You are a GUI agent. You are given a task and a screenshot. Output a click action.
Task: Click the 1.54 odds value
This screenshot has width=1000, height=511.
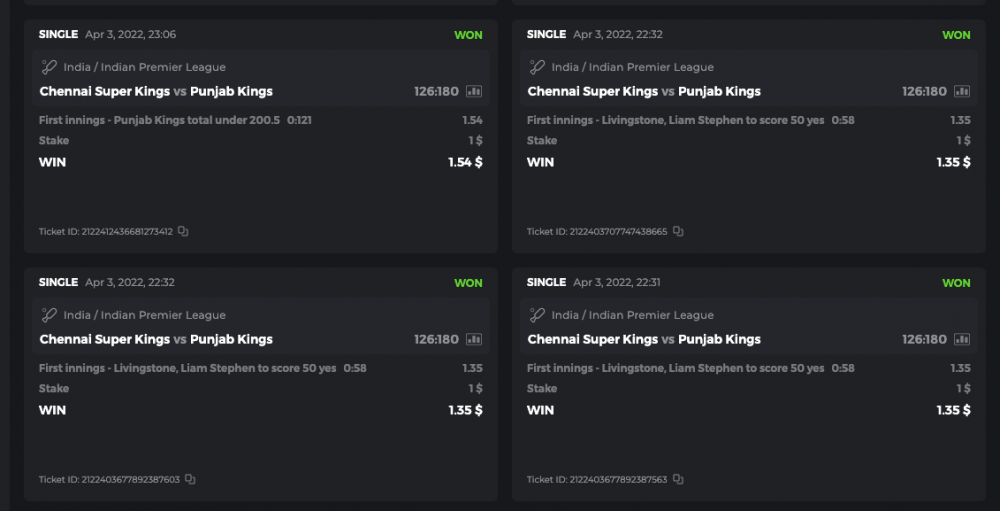(472, 120)
